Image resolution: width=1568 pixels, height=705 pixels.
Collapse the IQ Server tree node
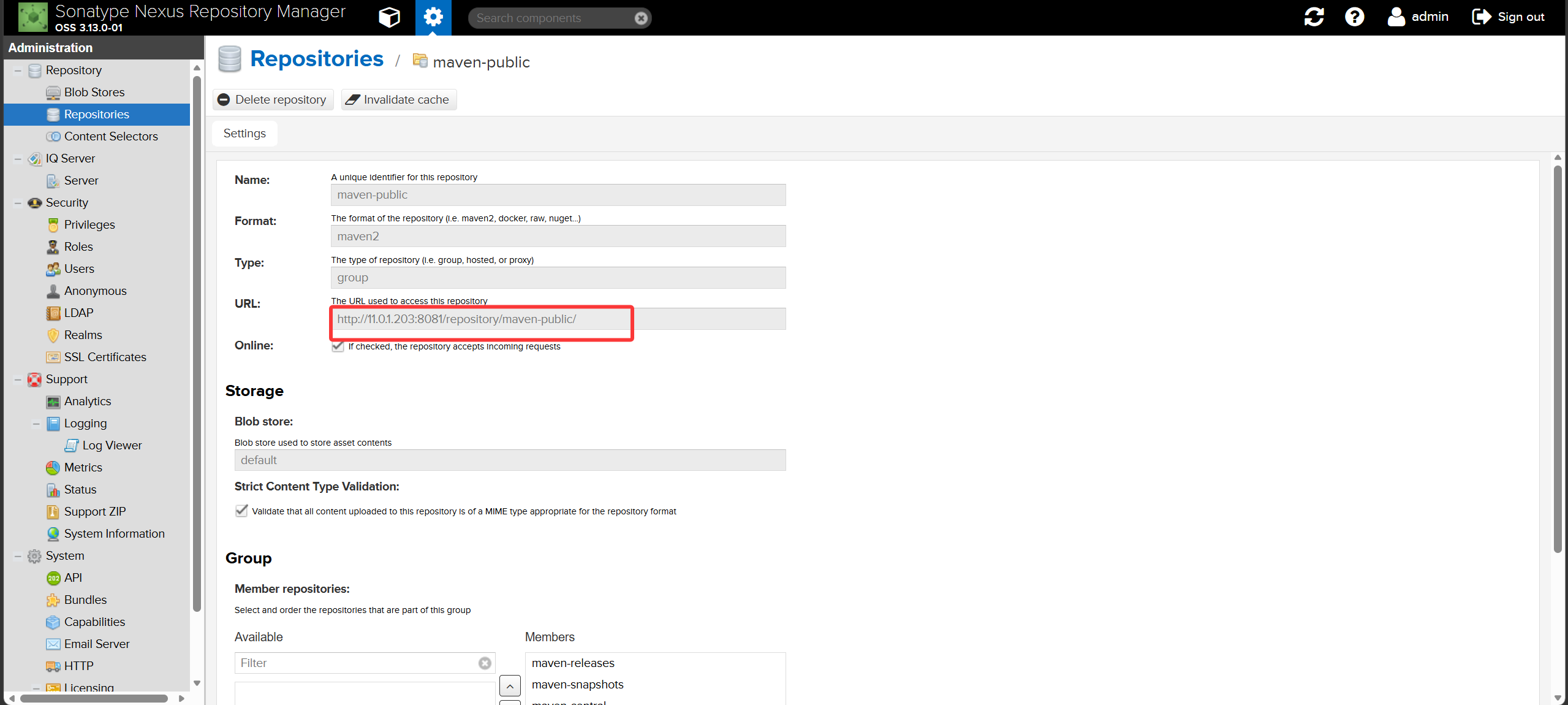pyautogui.click(x=18, y=159)
